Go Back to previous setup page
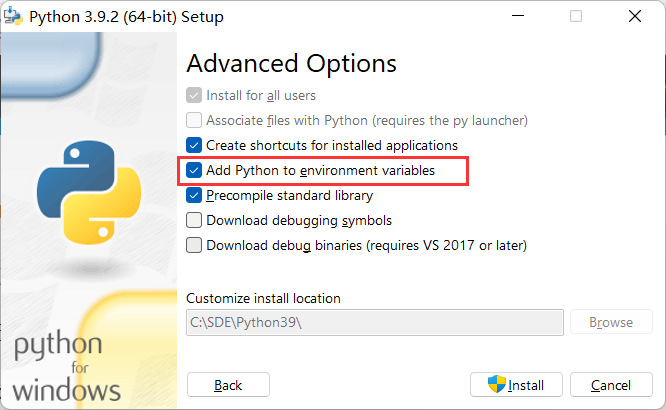Image resolution: width=666 pixels, height=410 pixels. [228, 385]
